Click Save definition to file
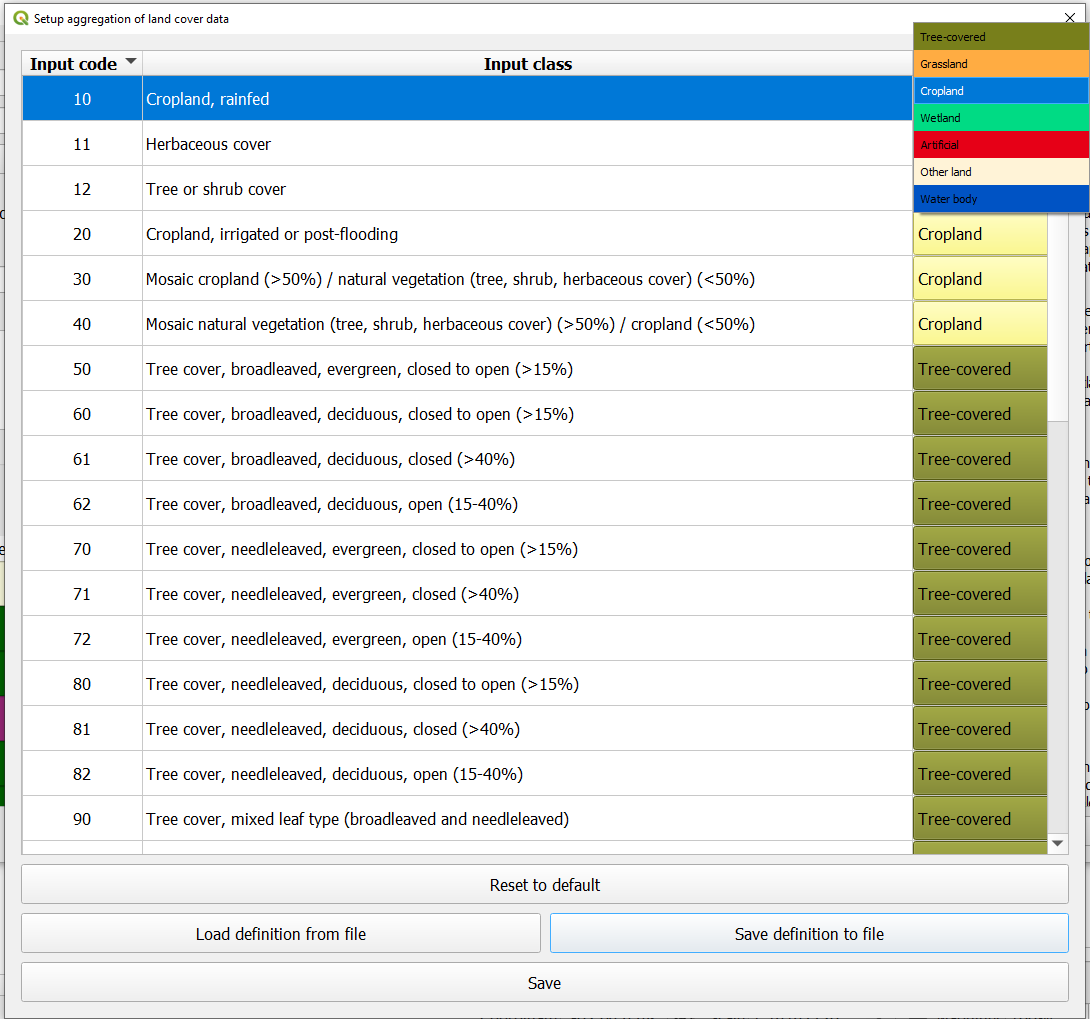Image resolution: width=1090 pixels, height=1019 pixels. (x=808, y=934)
